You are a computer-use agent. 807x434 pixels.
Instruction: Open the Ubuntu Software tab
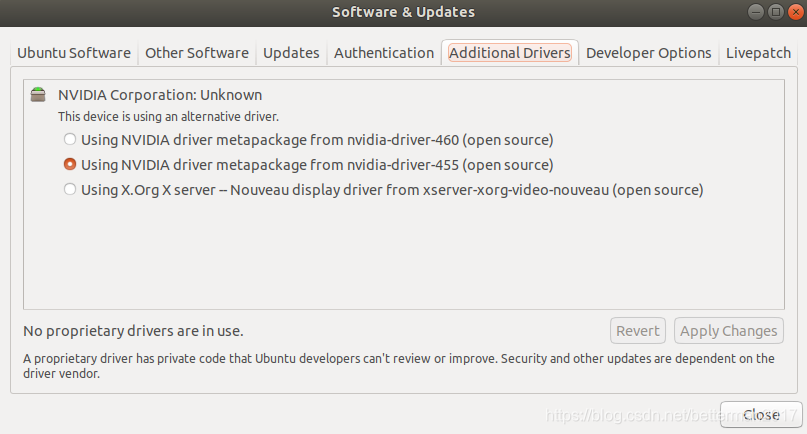(x=74, y=53)
